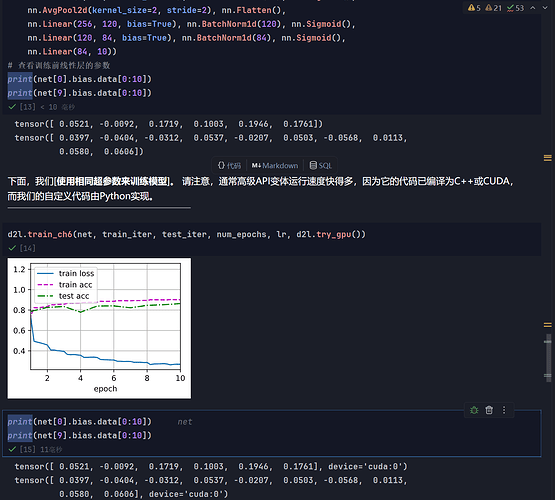Image resolution: width=555 pixels, height=500 pixels.
Task: Go to previous highlighted problem with up chevron
Action: click(533, 8)
